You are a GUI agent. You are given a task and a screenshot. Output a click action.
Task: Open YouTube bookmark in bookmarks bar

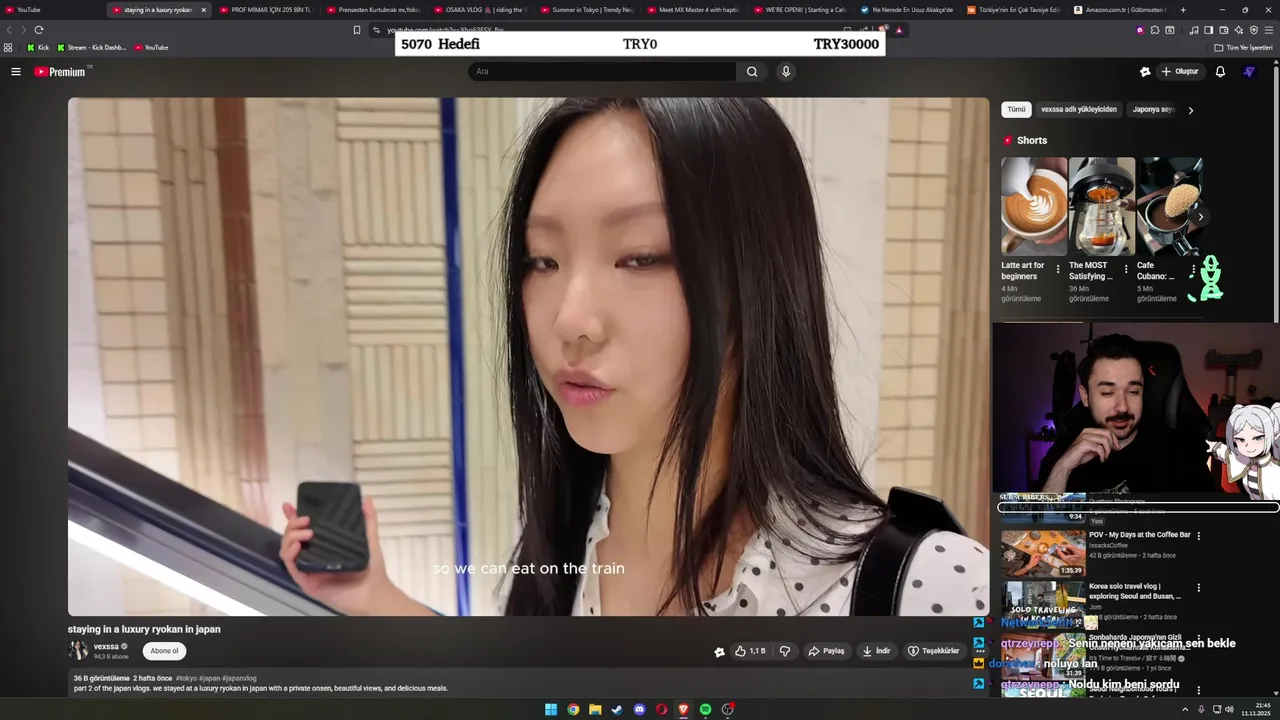coord(151,47)
